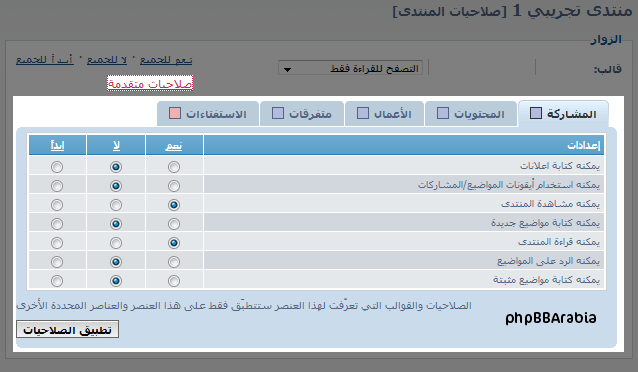The height and width of the screenshot is (372, 638).
Task: Click the 'لا' column header link
Action: 116,146
